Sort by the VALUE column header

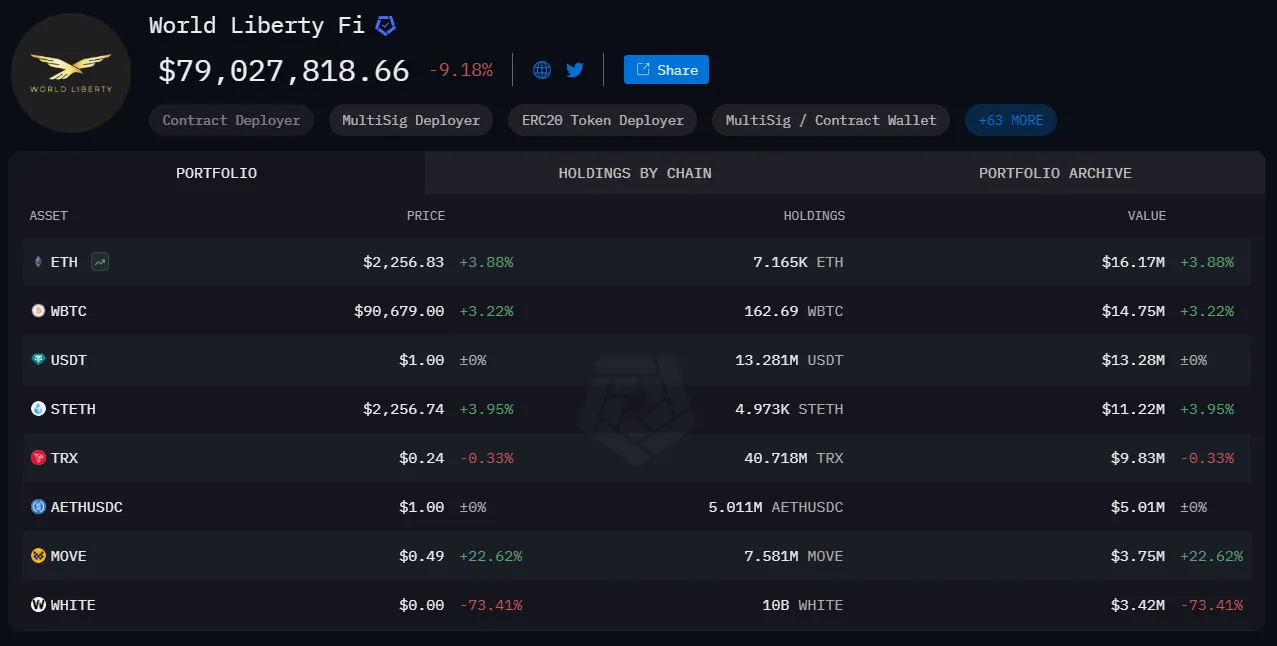pyautogui.click(x=1146, y=215)
